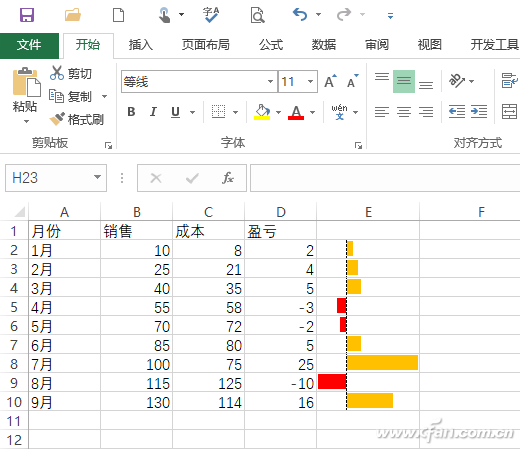Image resolution: width=520 pixels, height=449 pixels.
Task: Open the 字体 dialog launcher
Action: 358,145
